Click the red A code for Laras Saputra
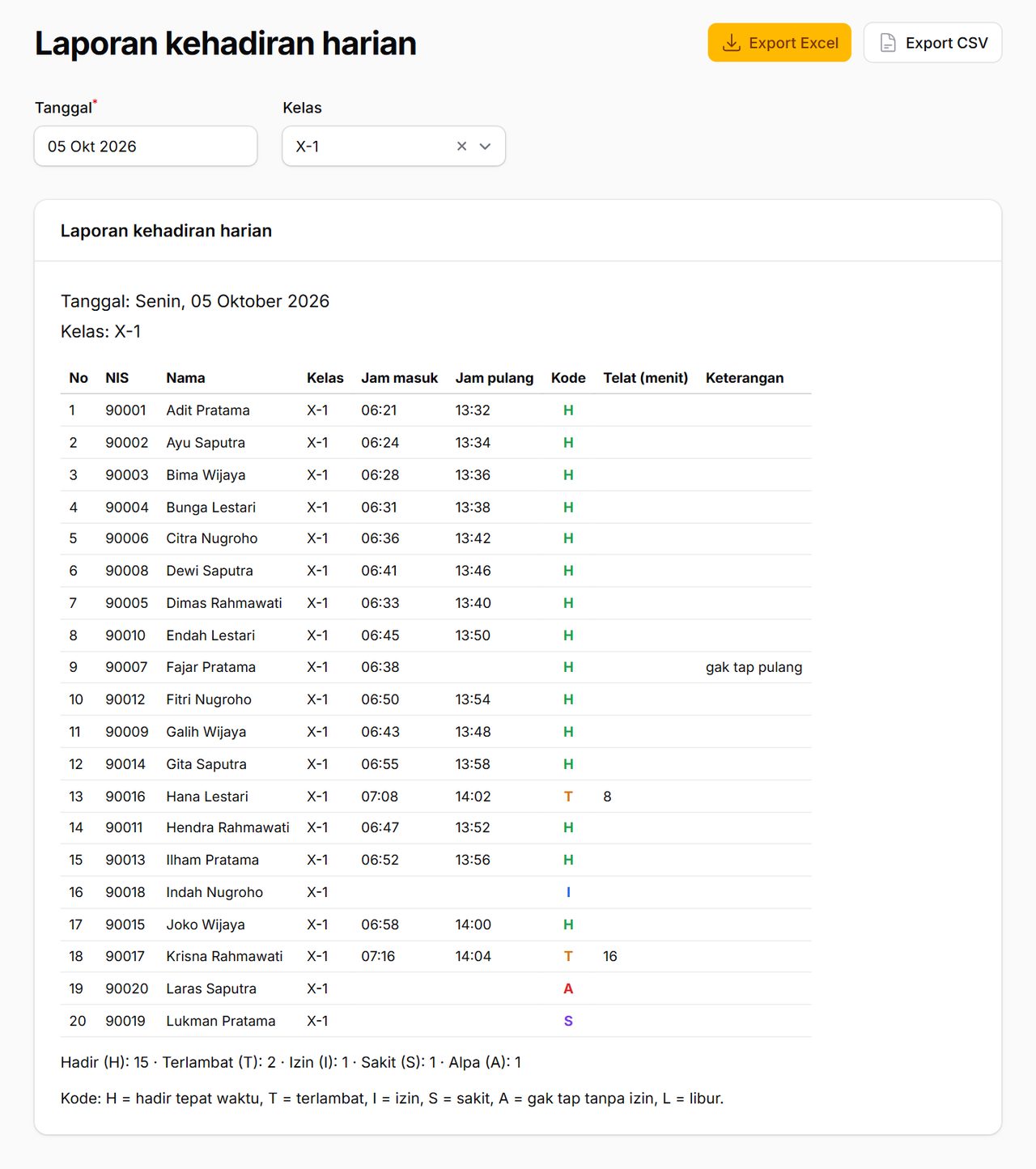 [568, 988]
